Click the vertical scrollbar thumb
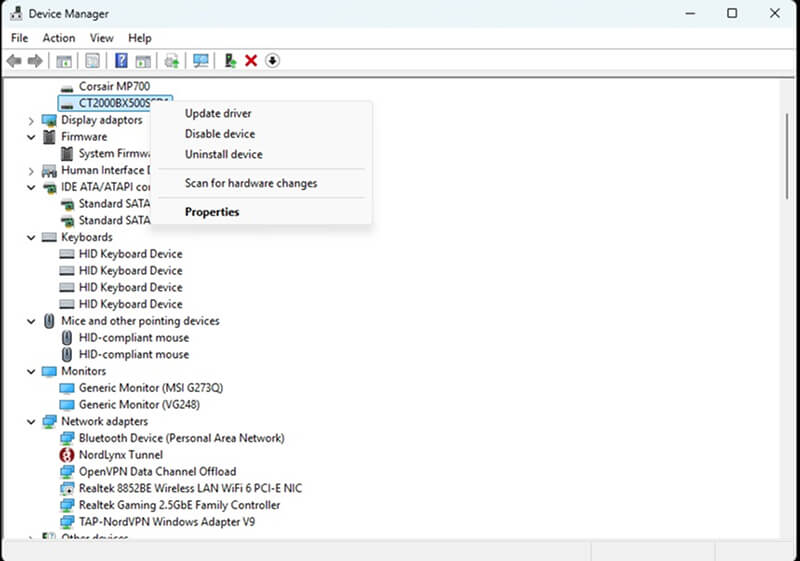Screen dimensions: 800x561 coord(787,156)
